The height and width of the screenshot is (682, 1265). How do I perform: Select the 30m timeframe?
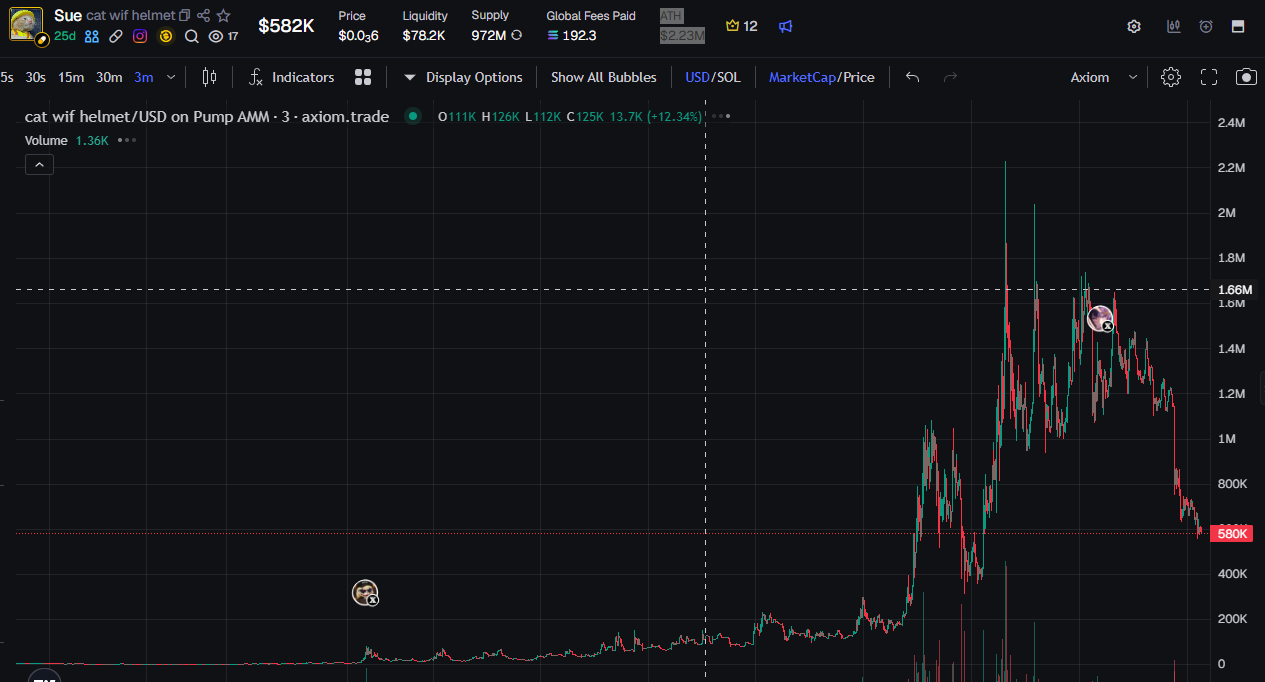pos(109,77)
